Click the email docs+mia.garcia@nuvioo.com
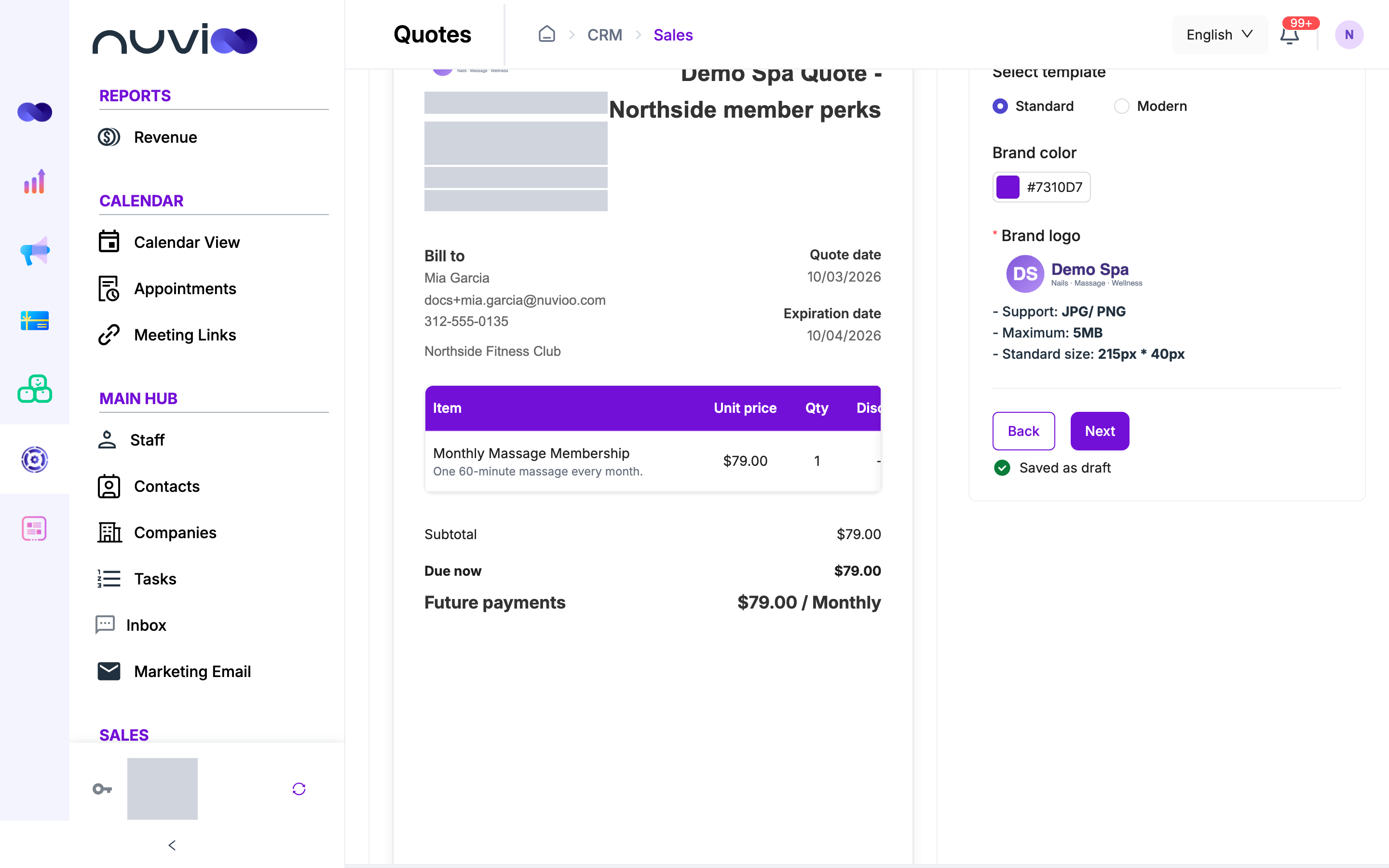This screenshot has height=868, width=1389. point(515,300)
